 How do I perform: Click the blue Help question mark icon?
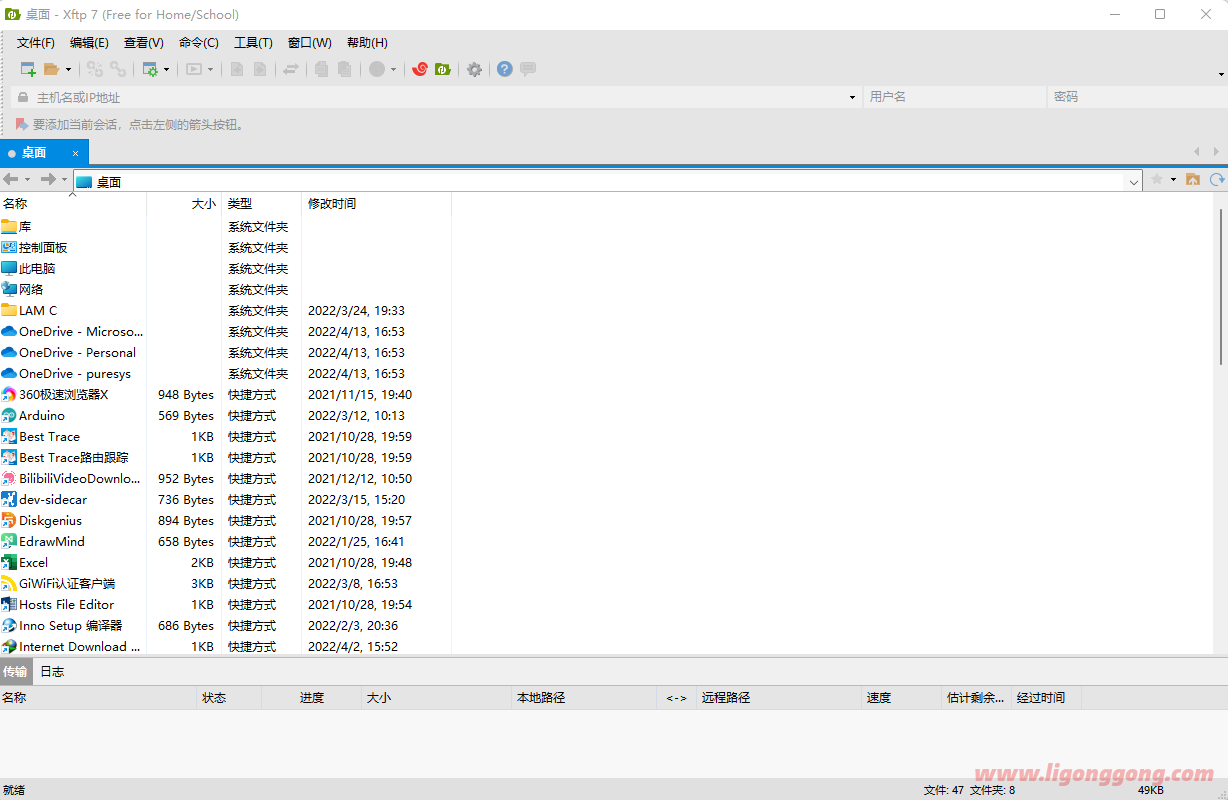(x=504, y=69)
